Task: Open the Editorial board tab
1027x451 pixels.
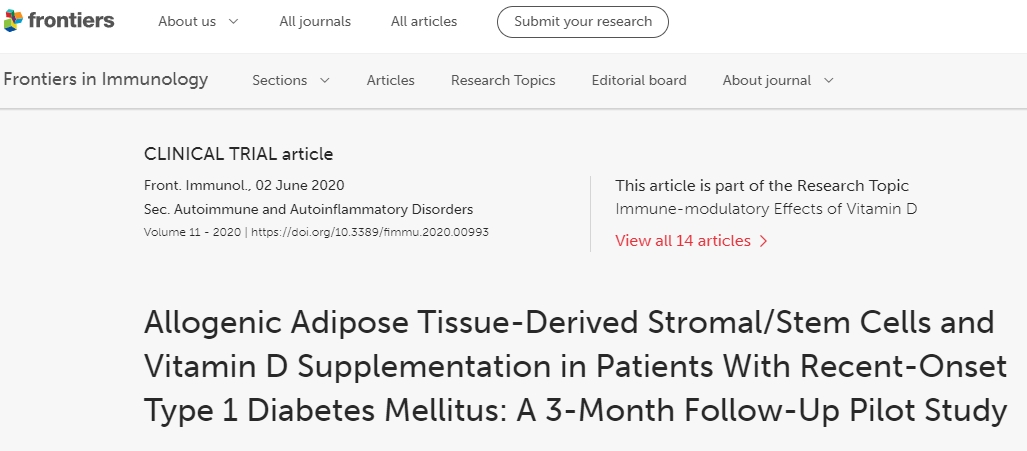Action: (x=639, y=81)
